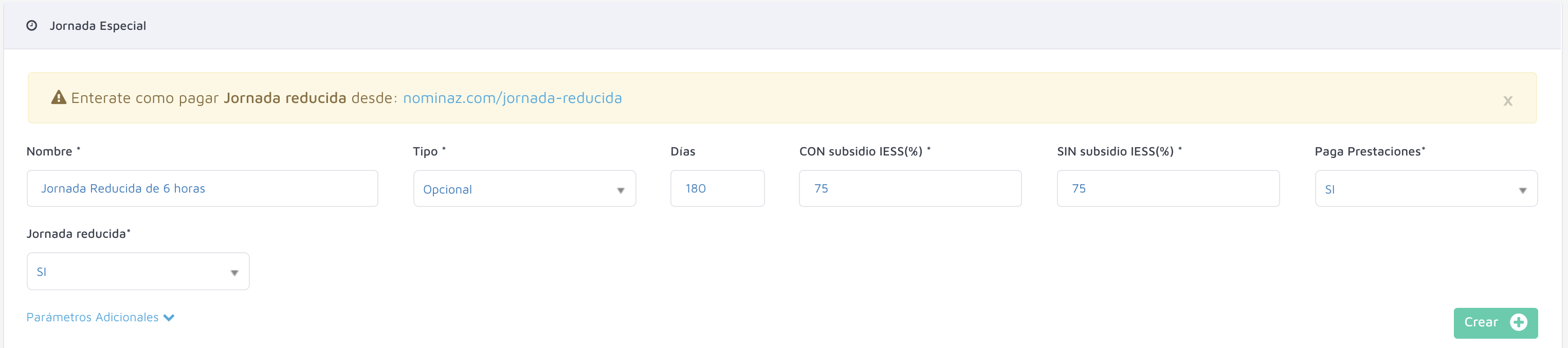Viewport: 1568px width, 348px height.
Task: Open the Paga Prestaciones dropdown
Action: [x=1426, y=189]
